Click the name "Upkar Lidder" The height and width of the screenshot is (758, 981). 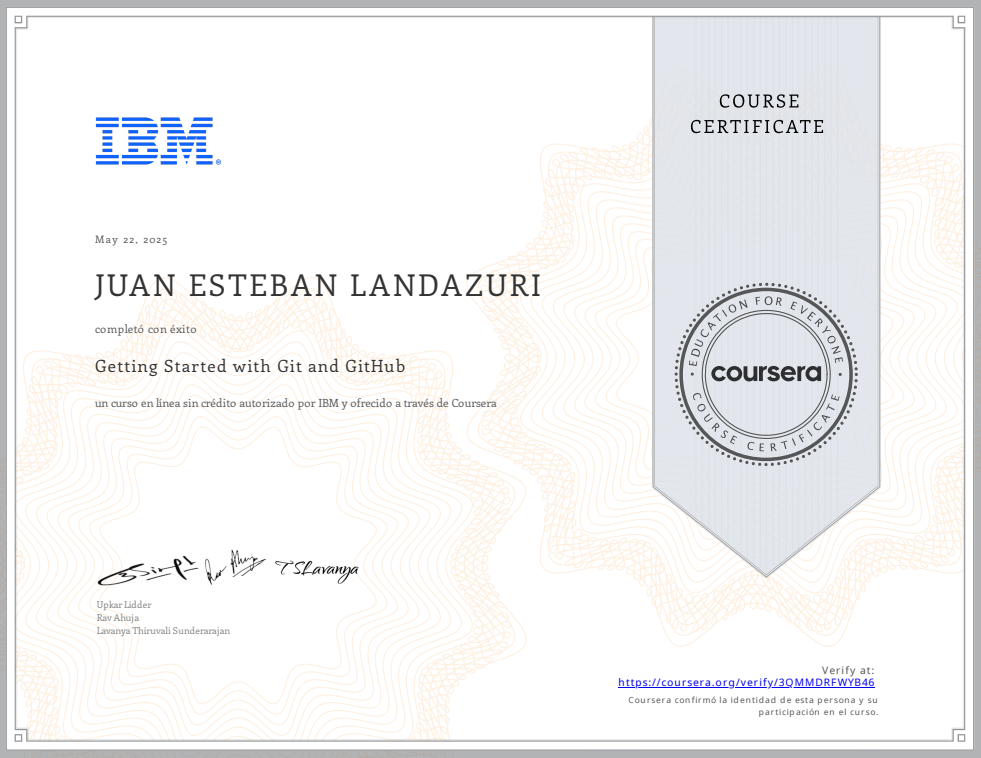(x=124, y=605)
